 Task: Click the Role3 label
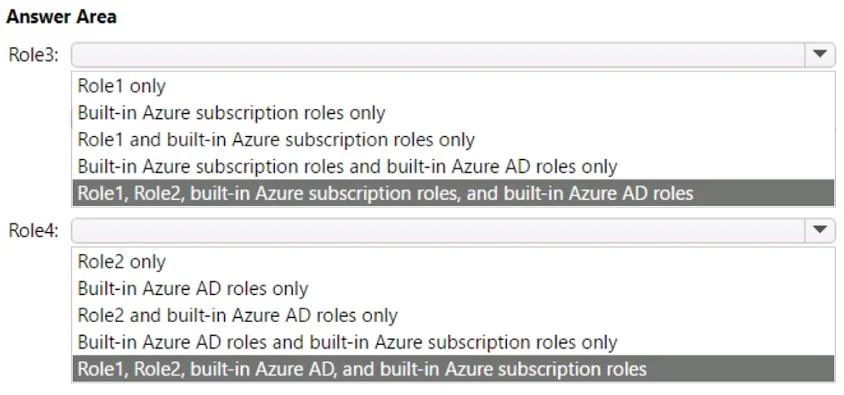click(33, 55)
